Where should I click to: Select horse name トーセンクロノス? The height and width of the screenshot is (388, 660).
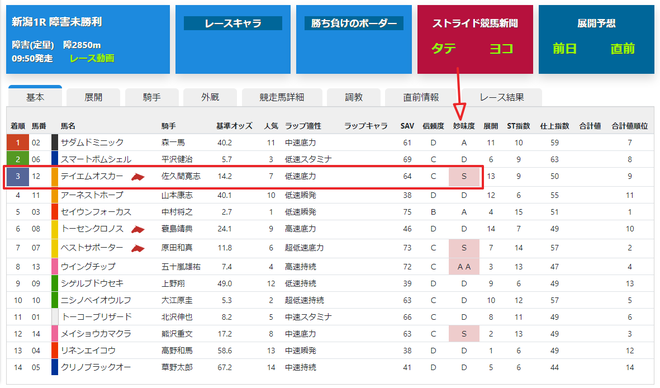(92, 229)
